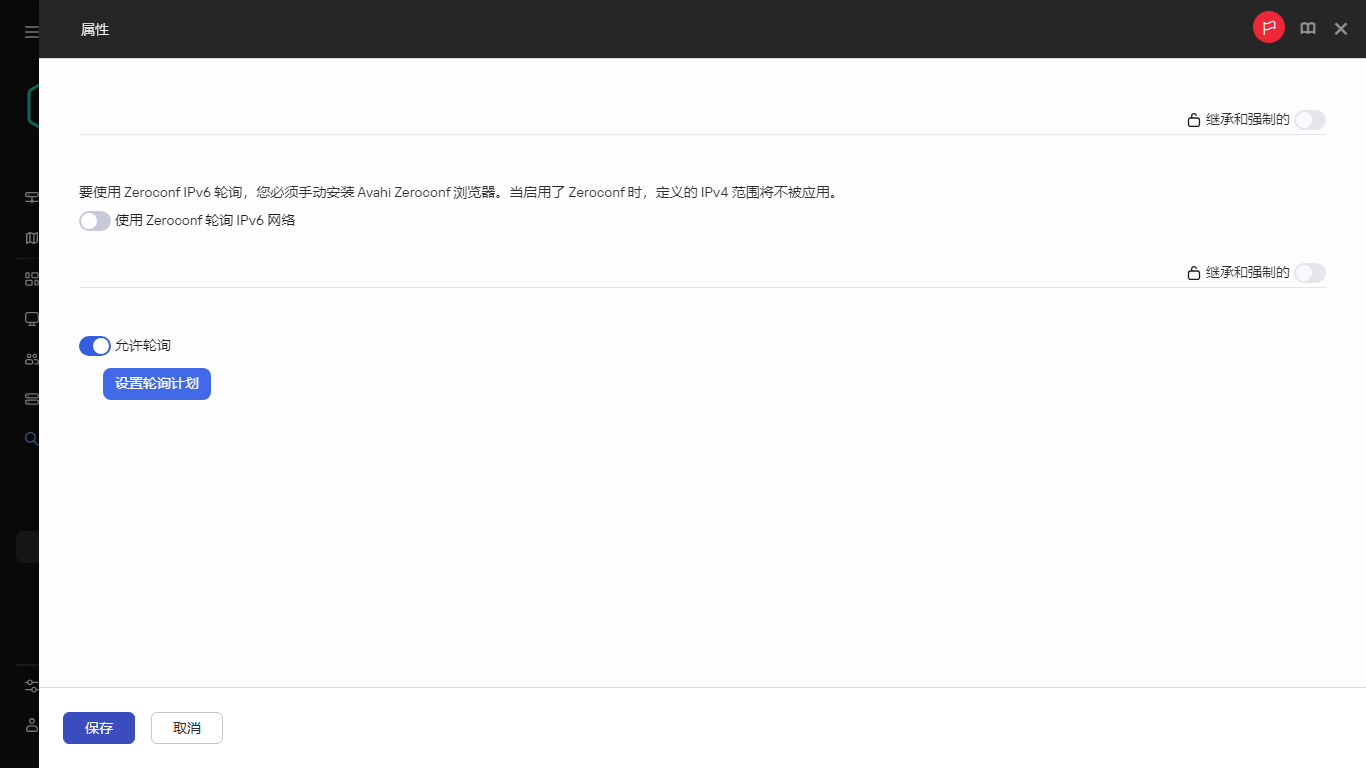Toggle the upper 继承和强制的 switch
Viewport: 1366px width, 768px height.
1309,119
